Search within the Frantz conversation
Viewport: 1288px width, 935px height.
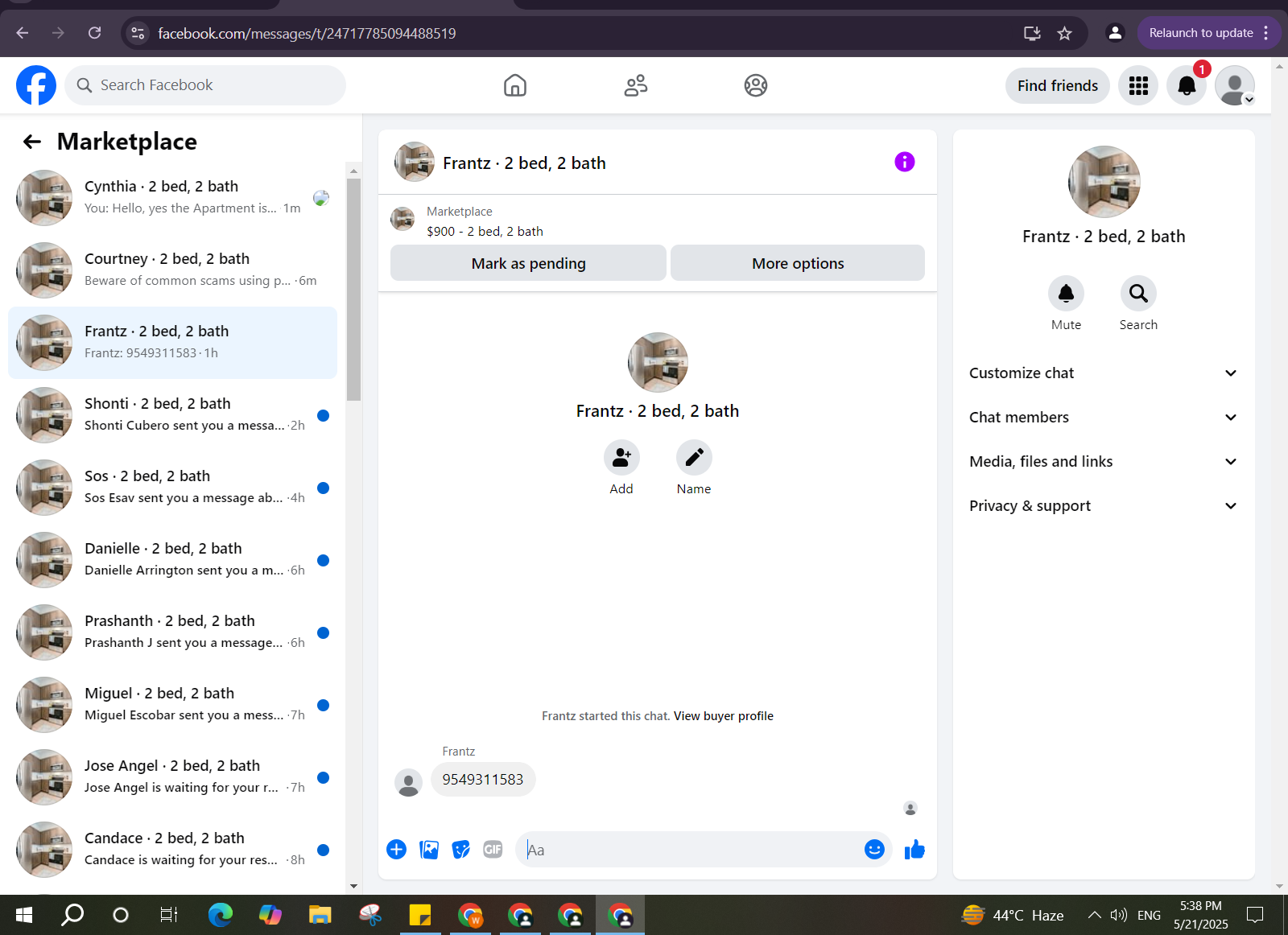click(1138, 294)
